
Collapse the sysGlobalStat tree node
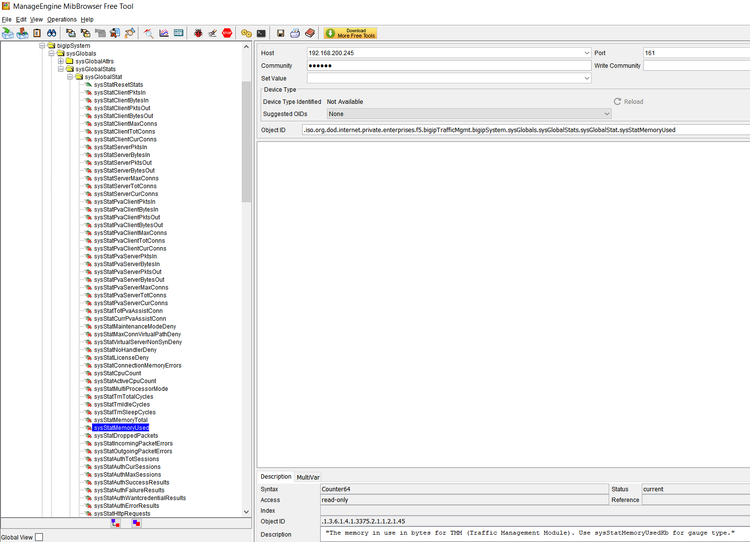tap(70, 77)
